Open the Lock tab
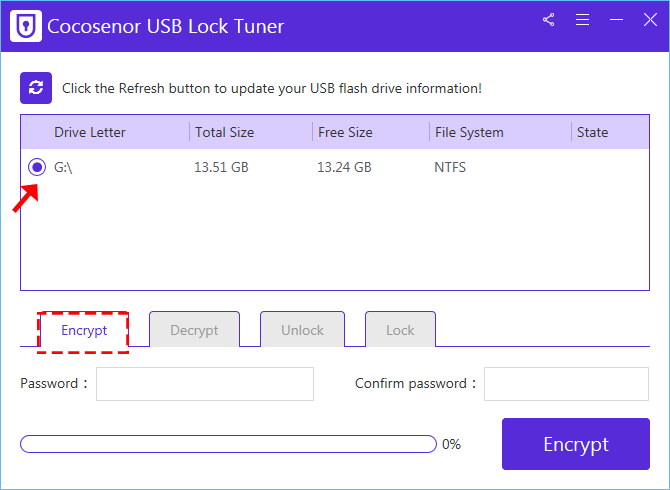 tap(400, 330)
